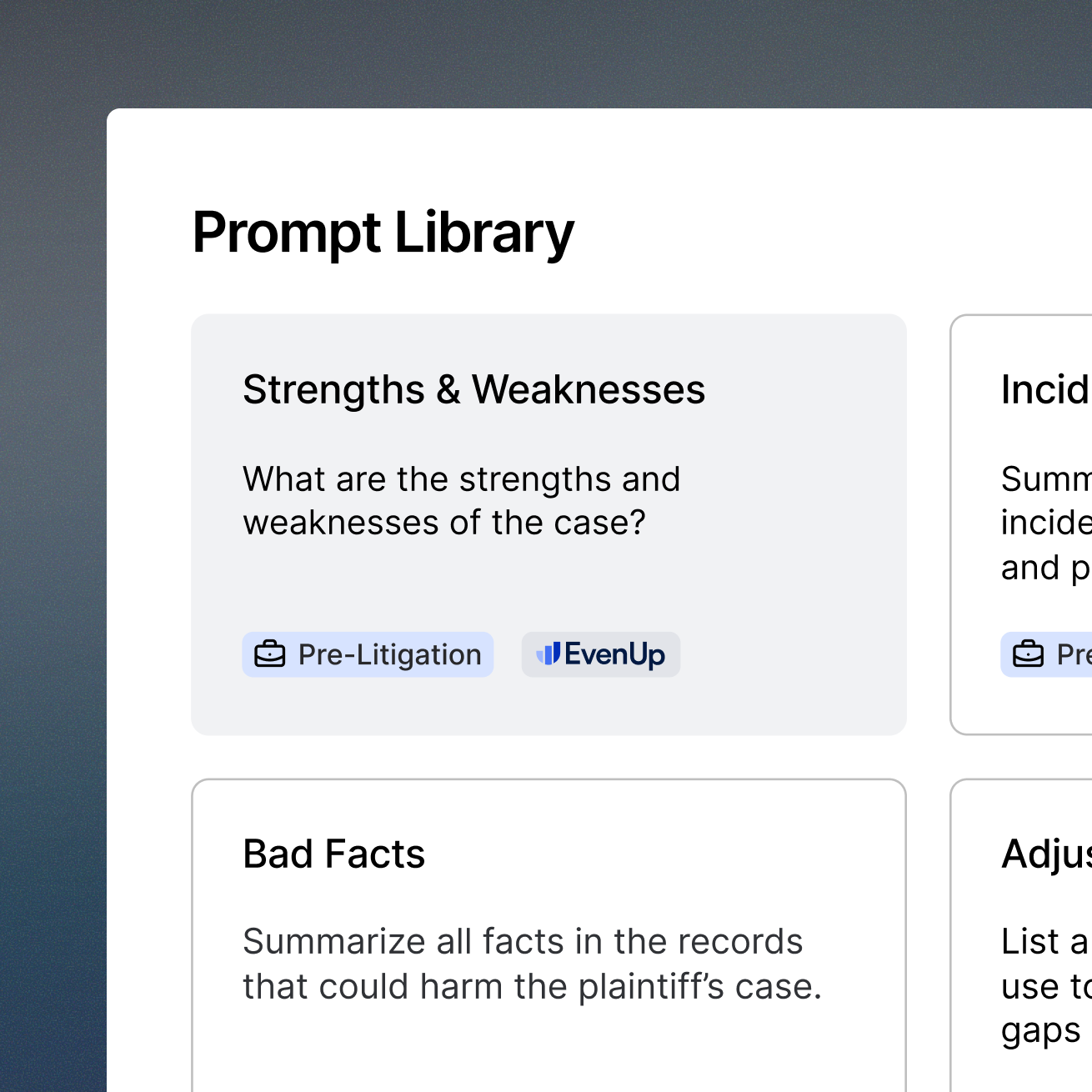Open the Bad Facts prompt title
This screenshot has height=1092, width=1092.
(333, 854)
